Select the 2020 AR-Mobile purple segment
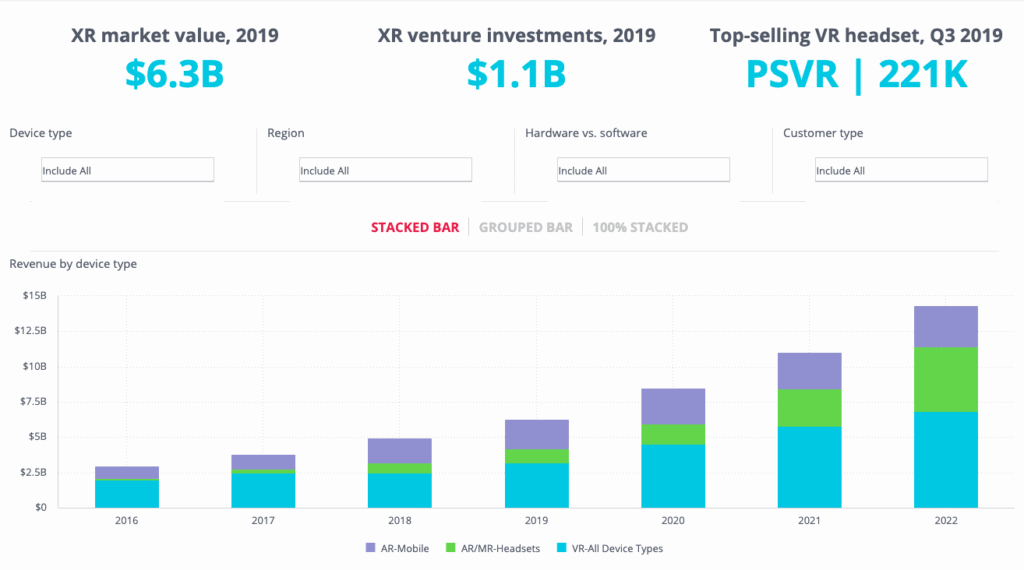 coord(673,407)
